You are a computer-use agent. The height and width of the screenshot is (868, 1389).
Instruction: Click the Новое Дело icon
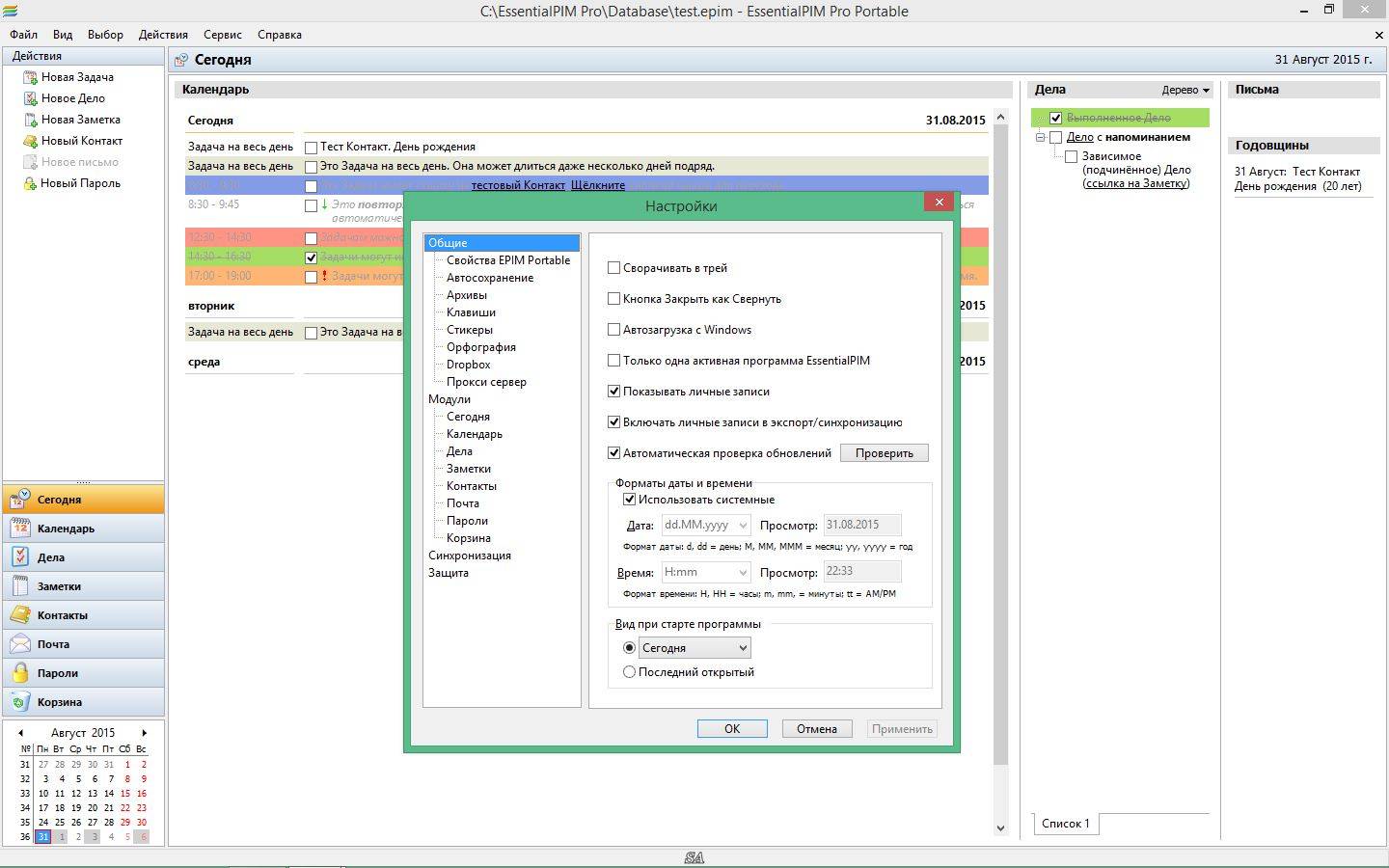tap(30, 98)
